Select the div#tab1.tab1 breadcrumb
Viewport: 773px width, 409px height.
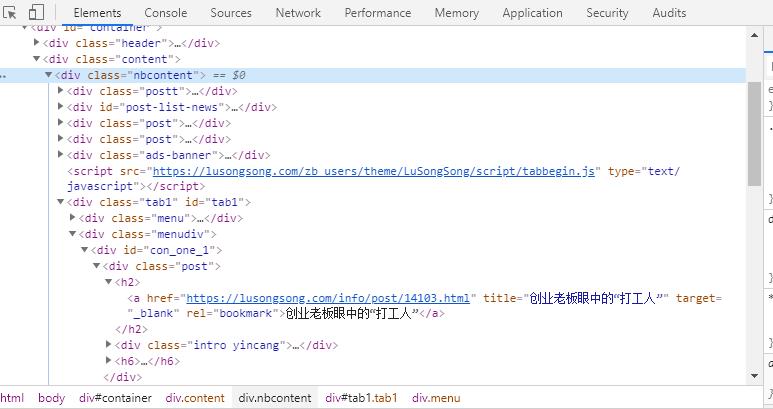[x=361, y=398]
